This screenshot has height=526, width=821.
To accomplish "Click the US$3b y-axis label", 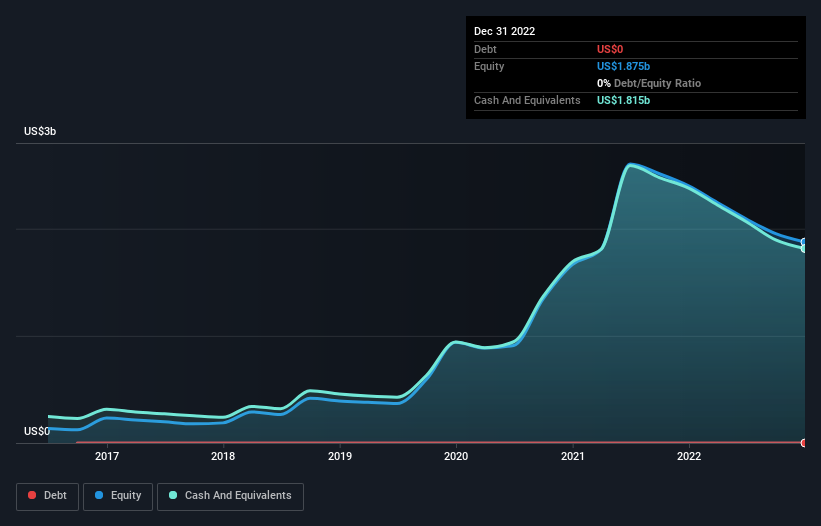I will coord(40,131).
